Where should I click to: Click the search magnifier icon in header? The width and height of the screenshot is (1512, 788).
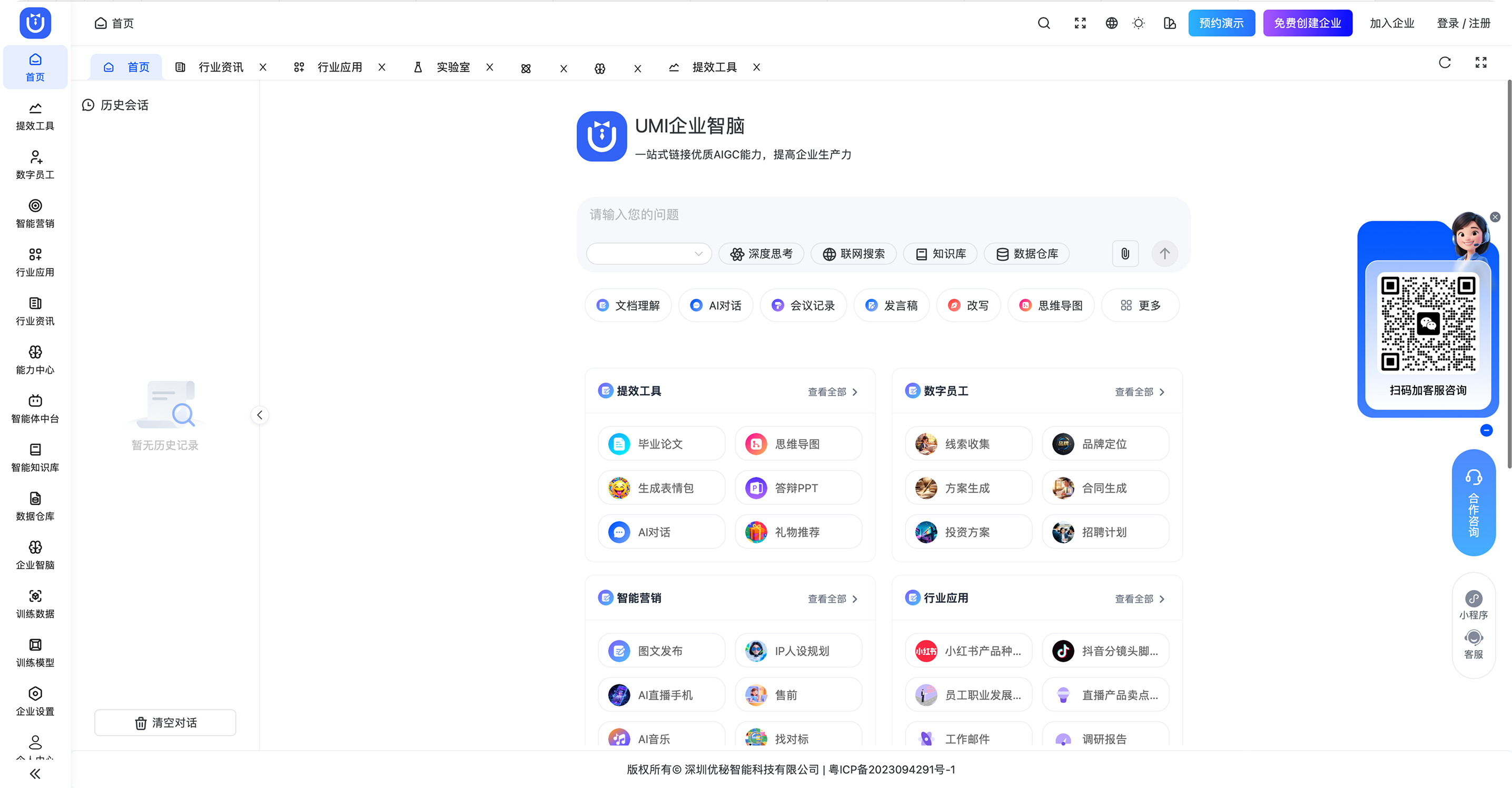coord(1044,24)
